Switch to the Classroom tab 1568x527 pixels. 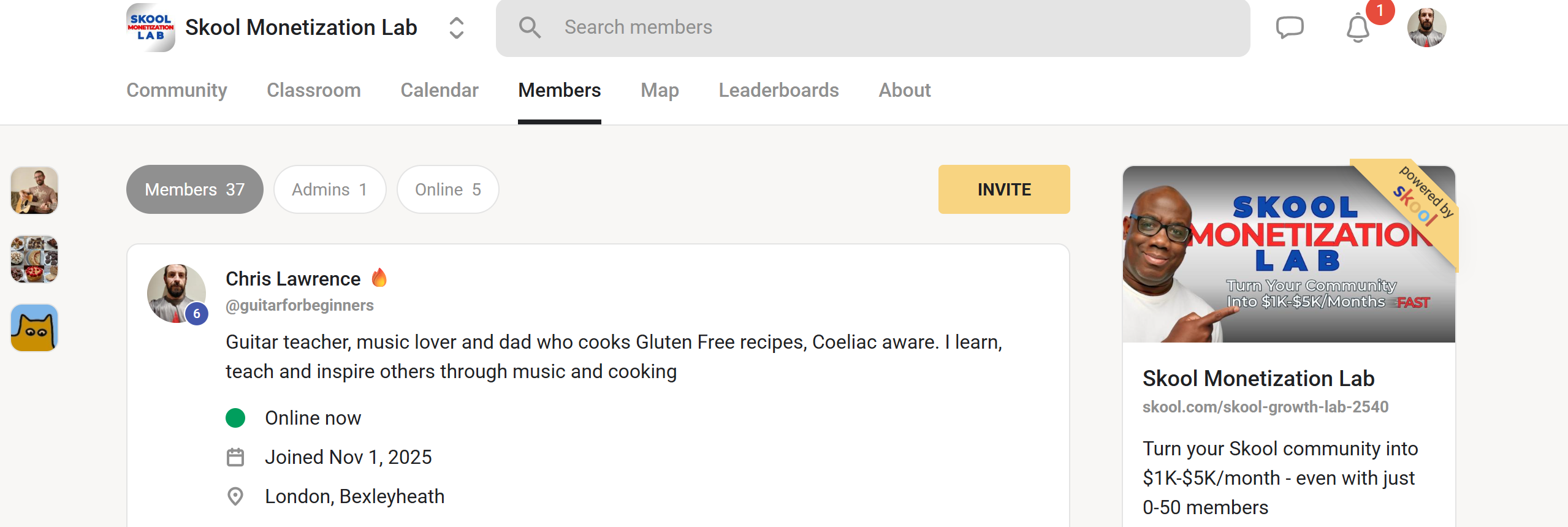pyautogui.click(x=313, y=90)
